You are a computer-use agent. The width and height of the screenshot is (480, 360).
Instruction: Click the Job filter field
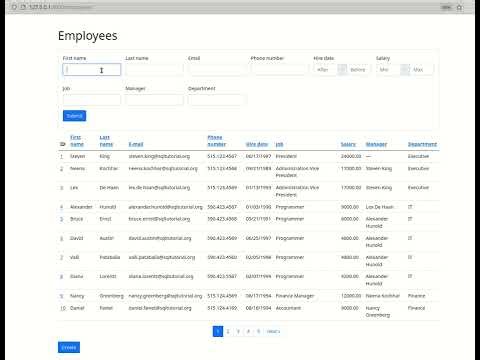coord(92,100)
